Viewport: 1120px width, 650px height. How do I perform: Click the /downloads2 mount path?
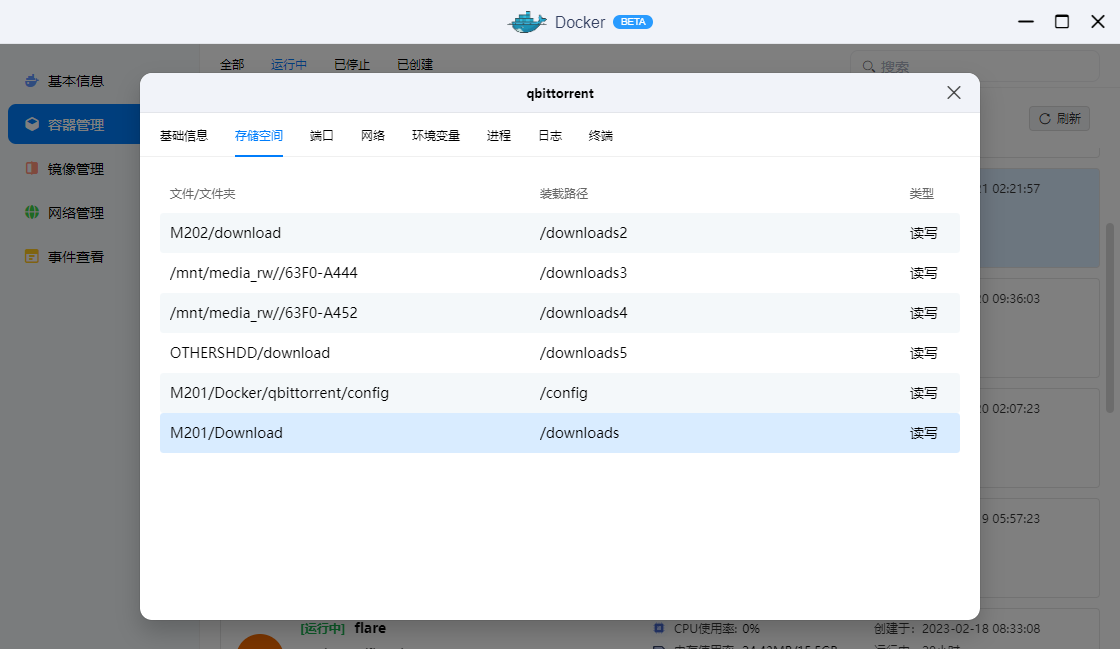coord(584,233)
